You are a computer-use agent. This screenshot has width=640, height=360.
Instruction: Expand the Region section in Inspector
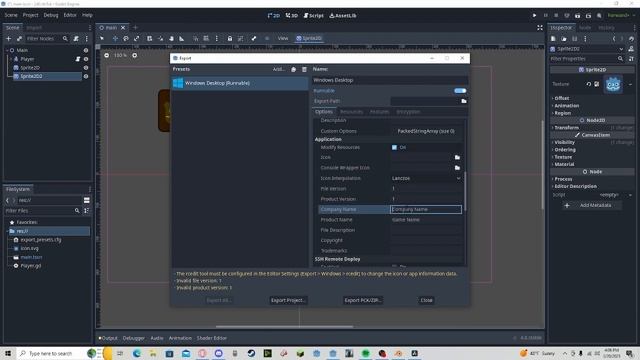[562, 113]
